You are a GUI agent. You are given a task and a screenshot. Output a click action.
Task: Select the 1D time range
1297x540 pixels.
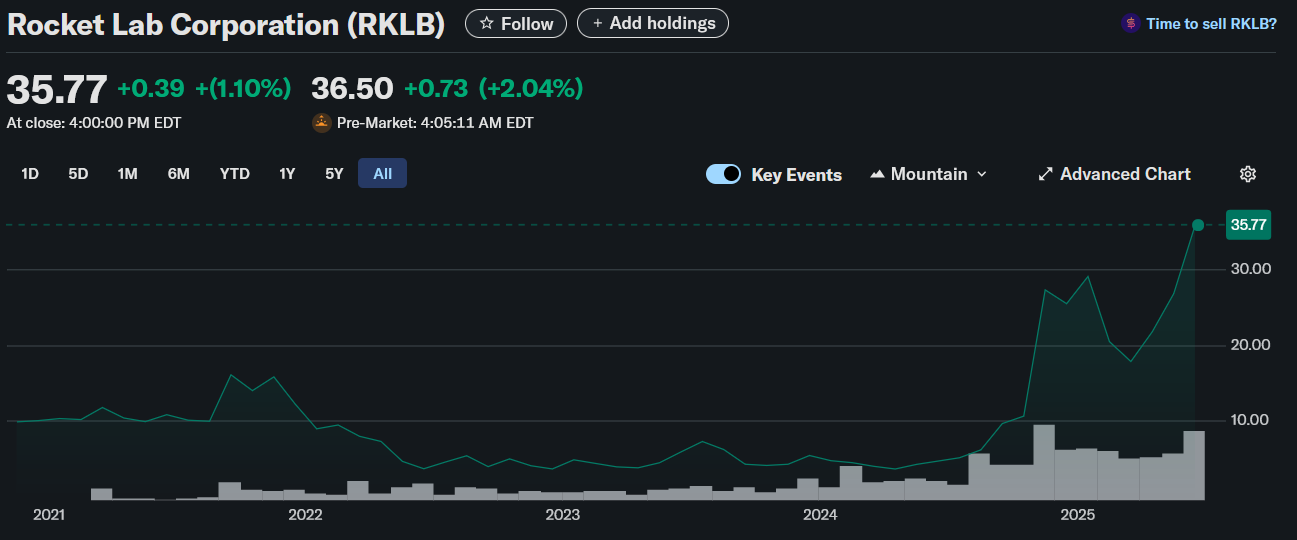[30, 174]
